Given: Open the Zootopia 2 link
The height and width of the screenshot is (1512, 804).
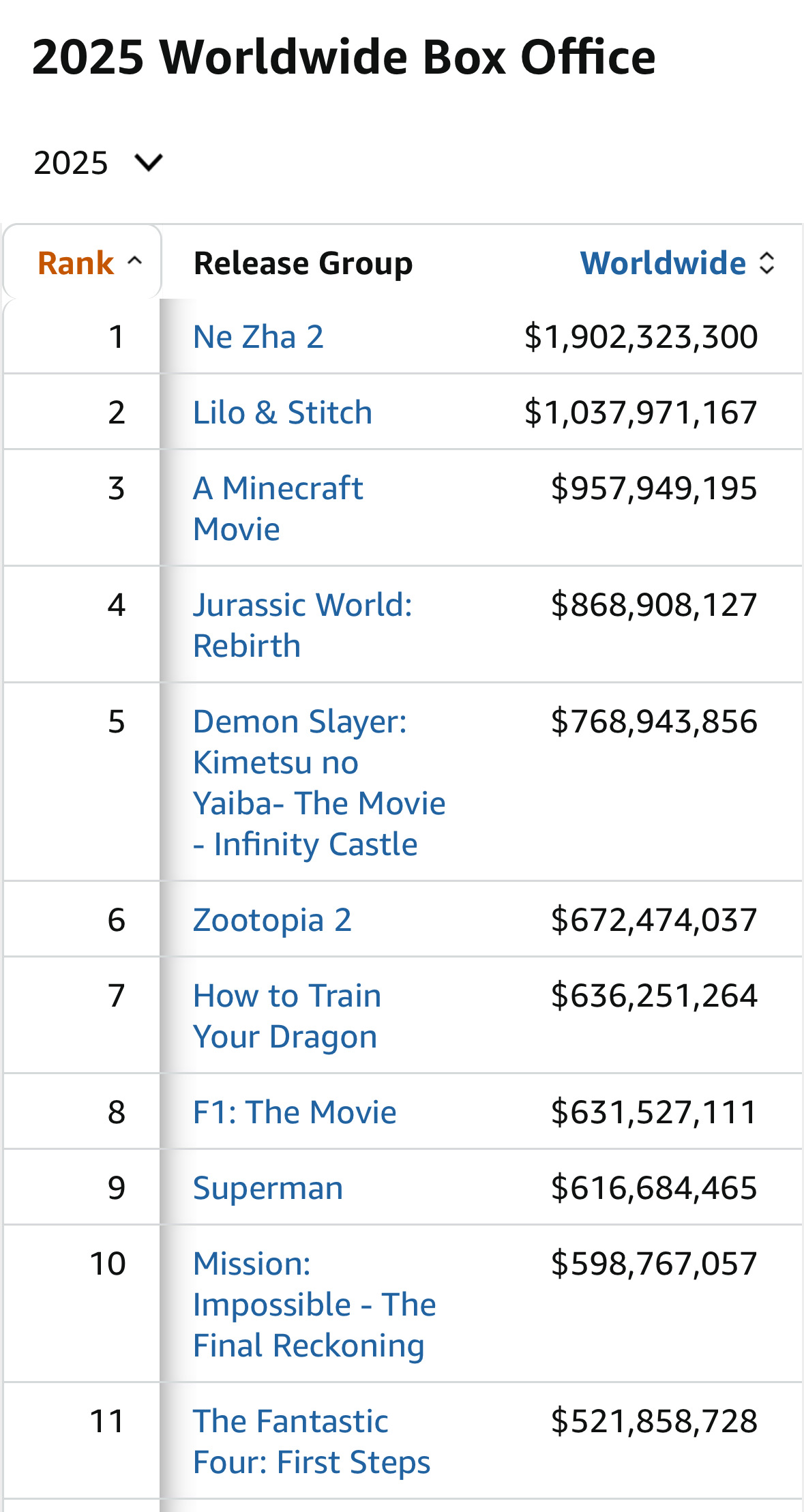Looking at the screenshot, I should click(x=272, y=920).
